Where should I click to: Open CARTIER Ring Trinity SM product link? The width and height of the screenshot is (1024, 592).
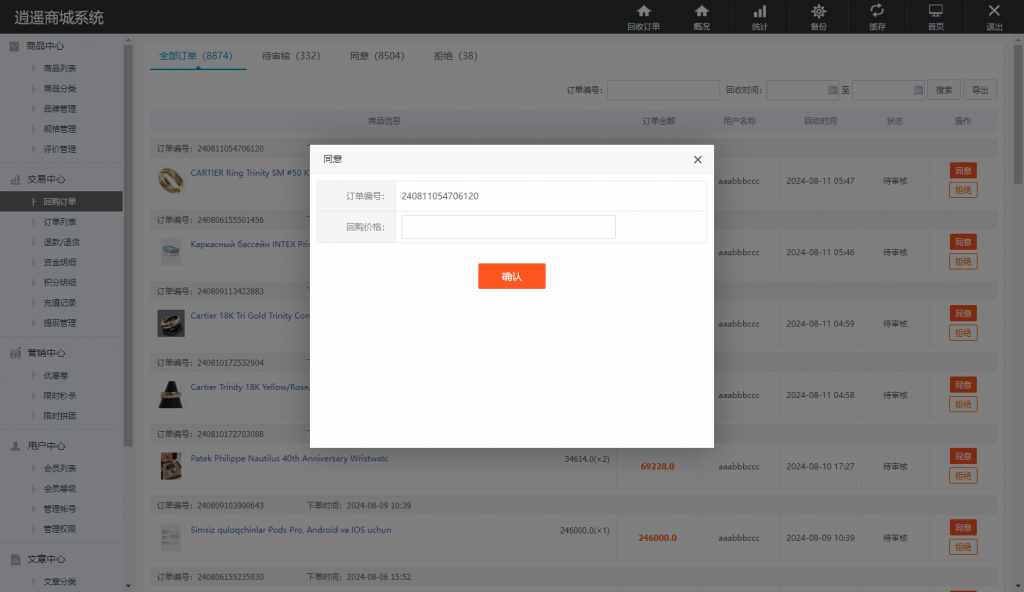point(249,173)
